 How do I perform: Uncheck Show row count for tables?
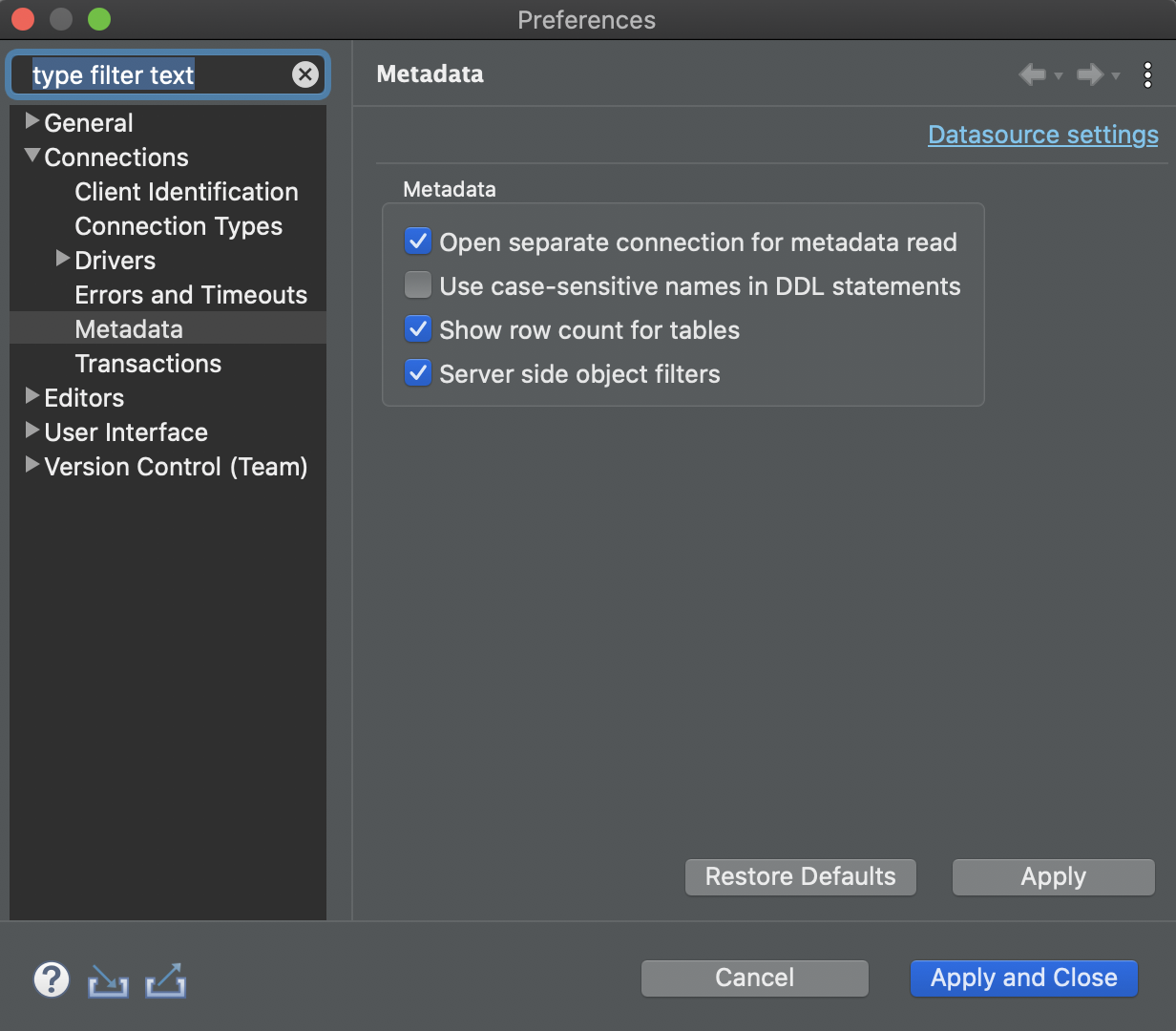417,328
